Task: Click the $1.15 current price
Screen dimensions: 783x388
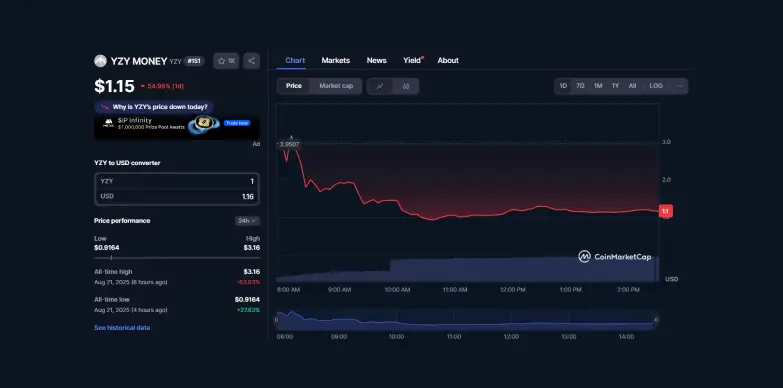Action: (114, 86)
